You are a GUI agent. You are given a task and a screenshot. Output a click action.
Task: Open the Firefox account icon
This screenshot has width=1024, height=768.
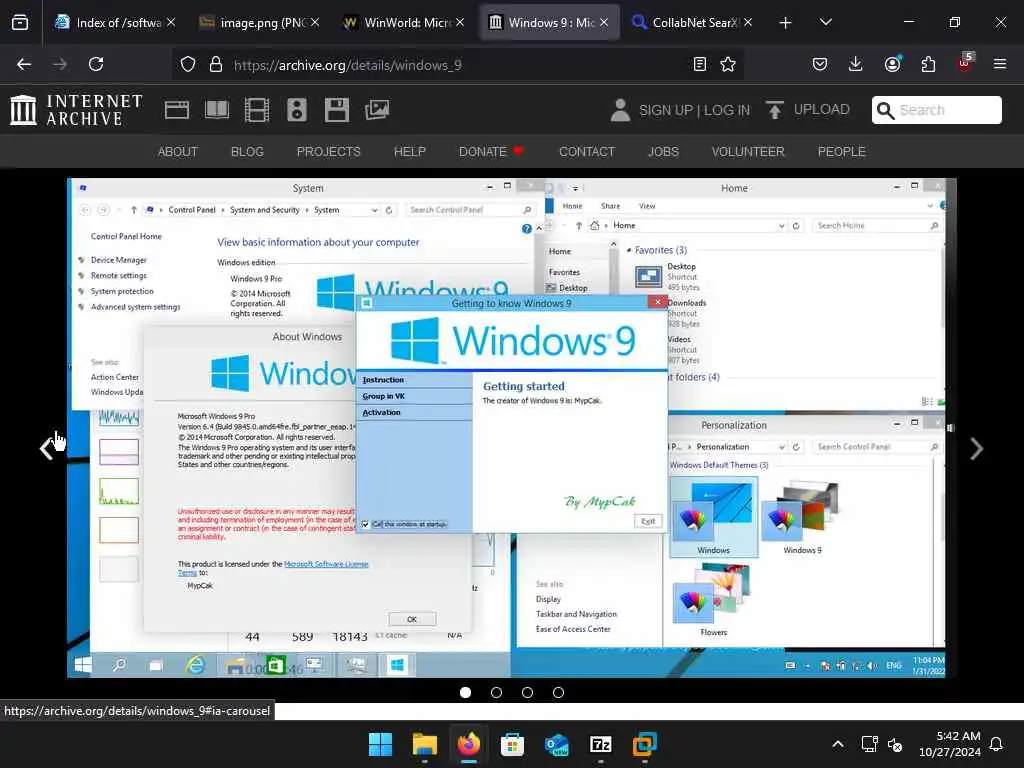coord(892,64)
